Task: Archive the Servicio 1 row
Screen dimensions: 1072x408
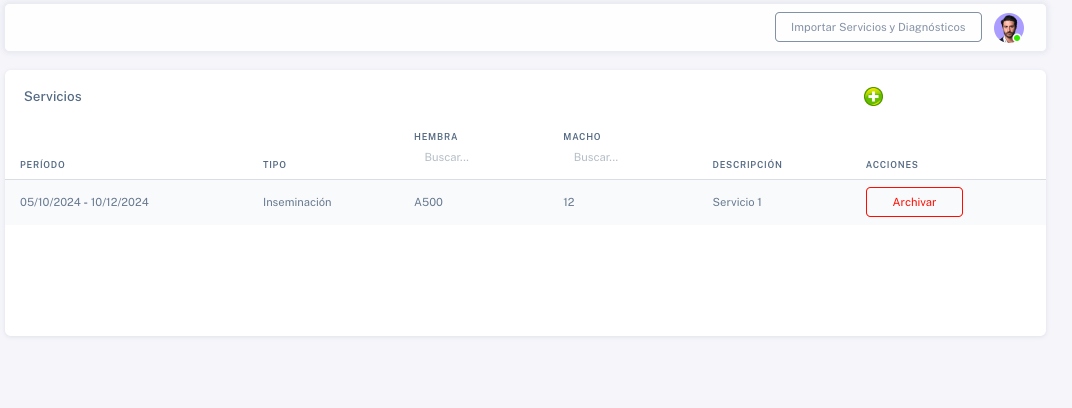Action: 914,202
